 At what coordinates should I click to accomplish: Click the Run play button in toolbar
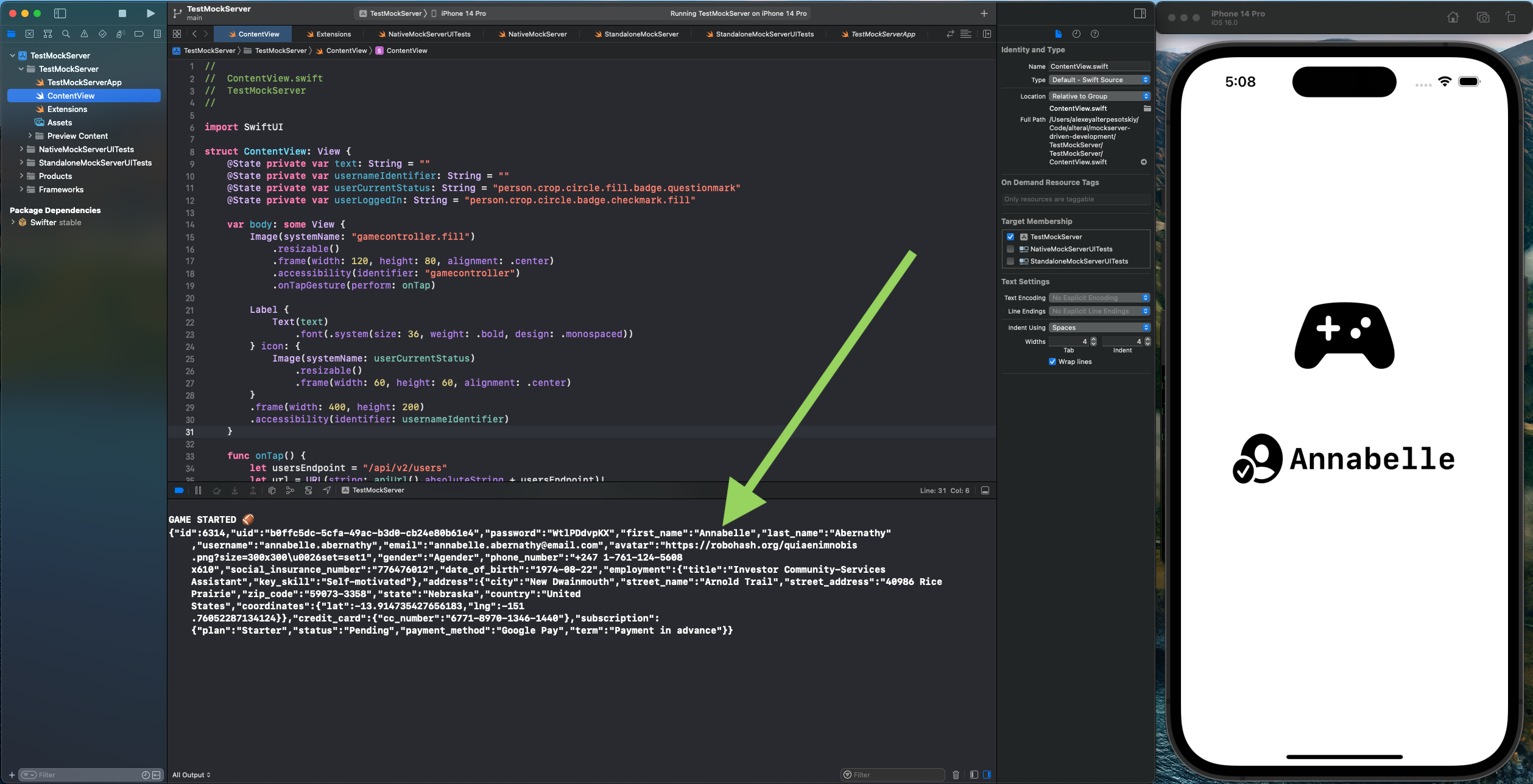pos(150,13)
